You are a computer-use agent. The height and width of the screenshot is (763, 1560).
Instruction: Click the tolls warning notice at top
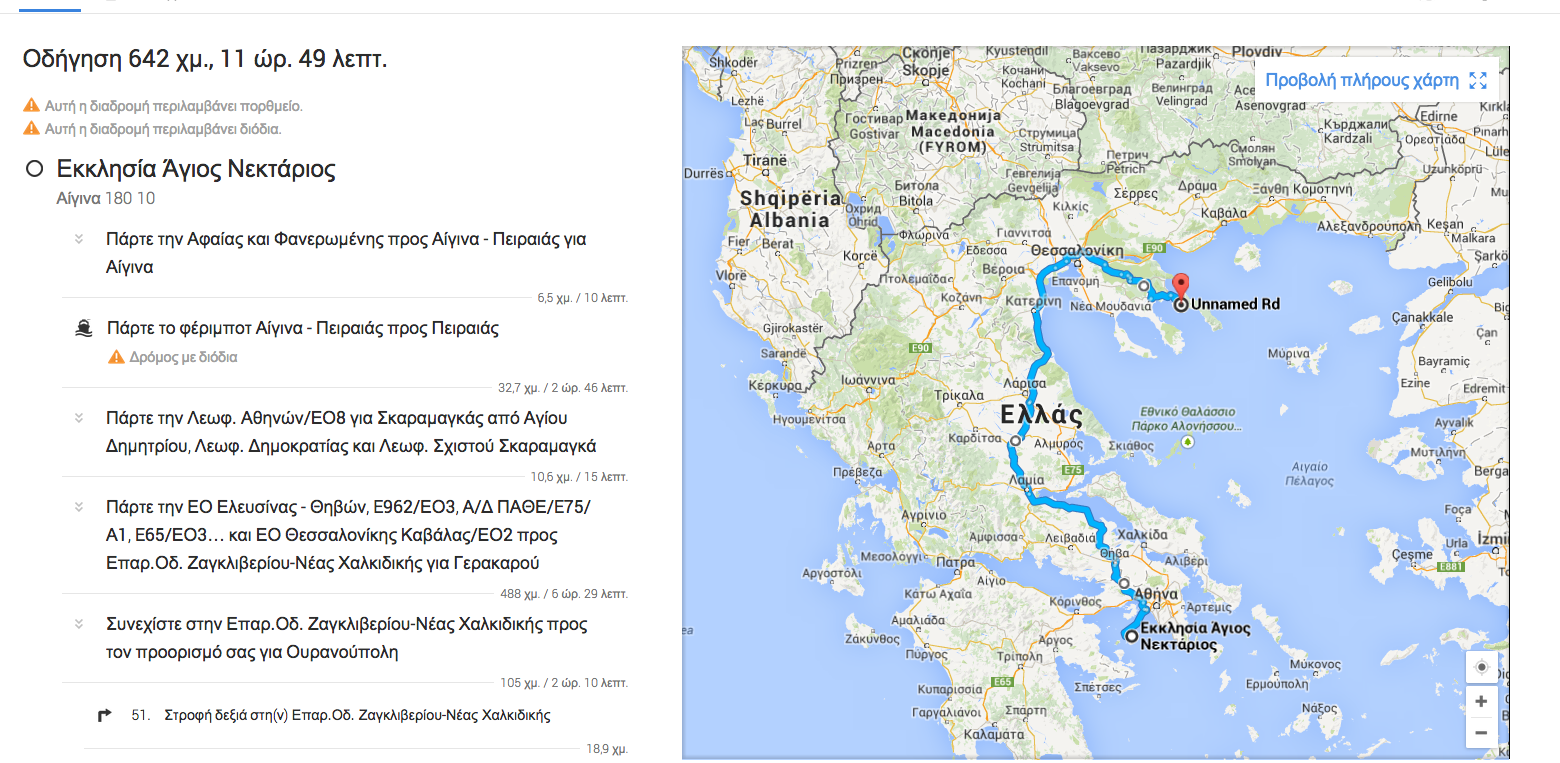(162, 129)
